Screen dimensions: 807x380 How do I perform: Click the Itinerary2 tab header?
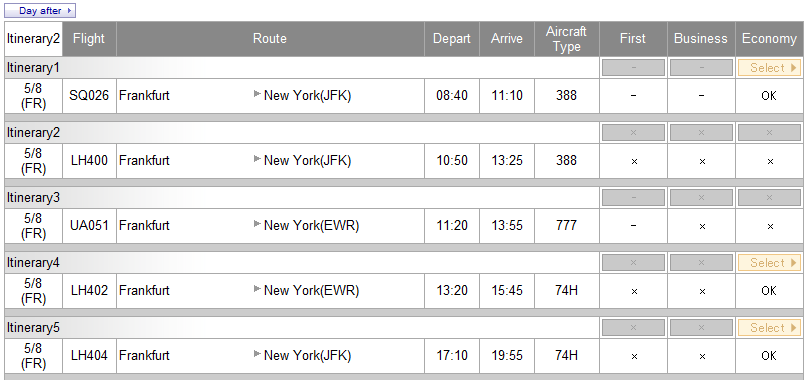click(x=33, y=39)
